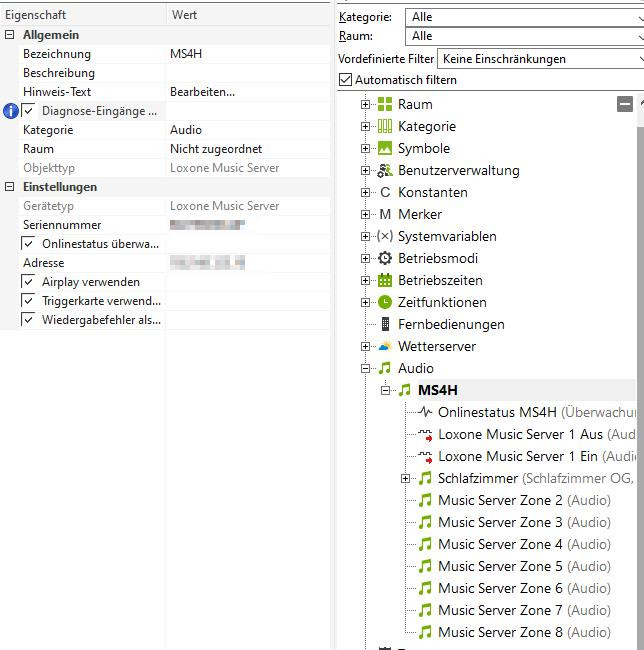Expand the Schlafzimmer tree node
This screenshot has height=650, width=644.
(406, 478)
